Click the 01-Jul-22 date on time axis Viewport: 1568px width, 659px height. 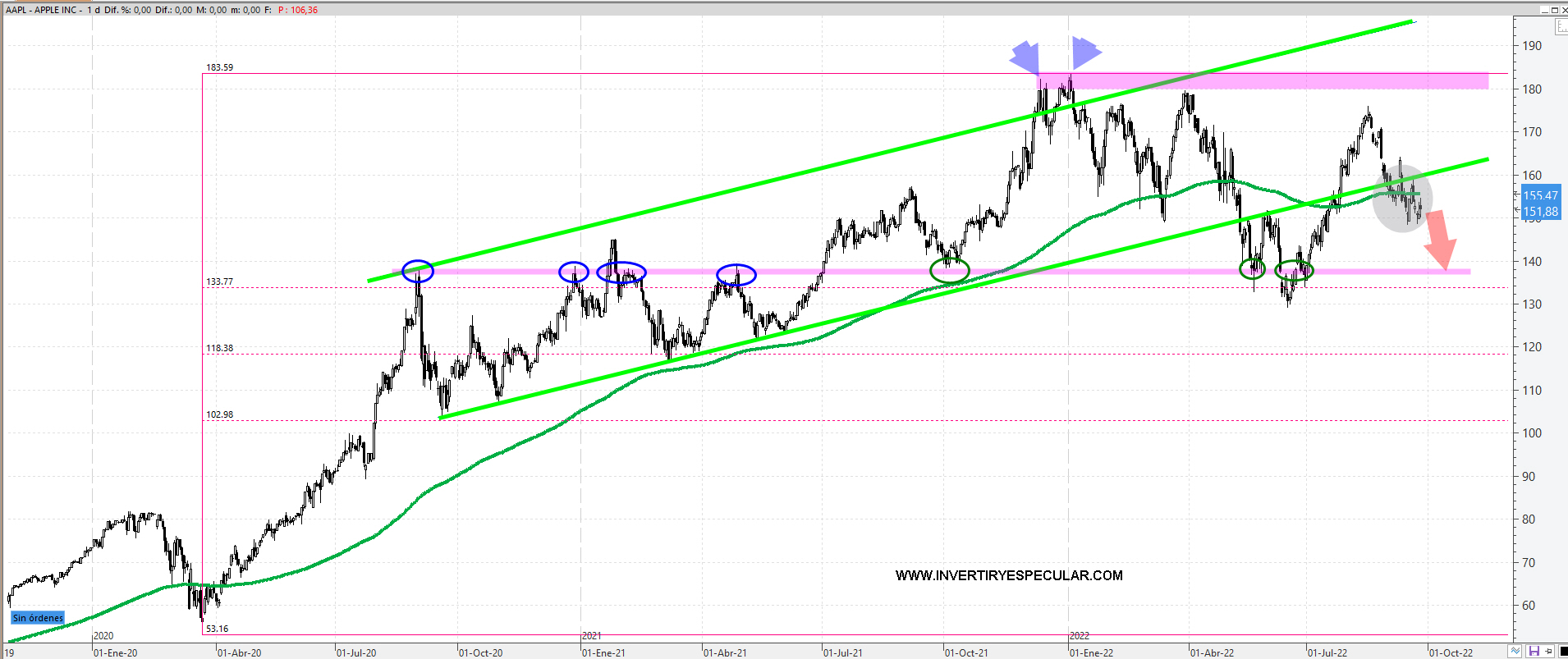point(1327,652)
